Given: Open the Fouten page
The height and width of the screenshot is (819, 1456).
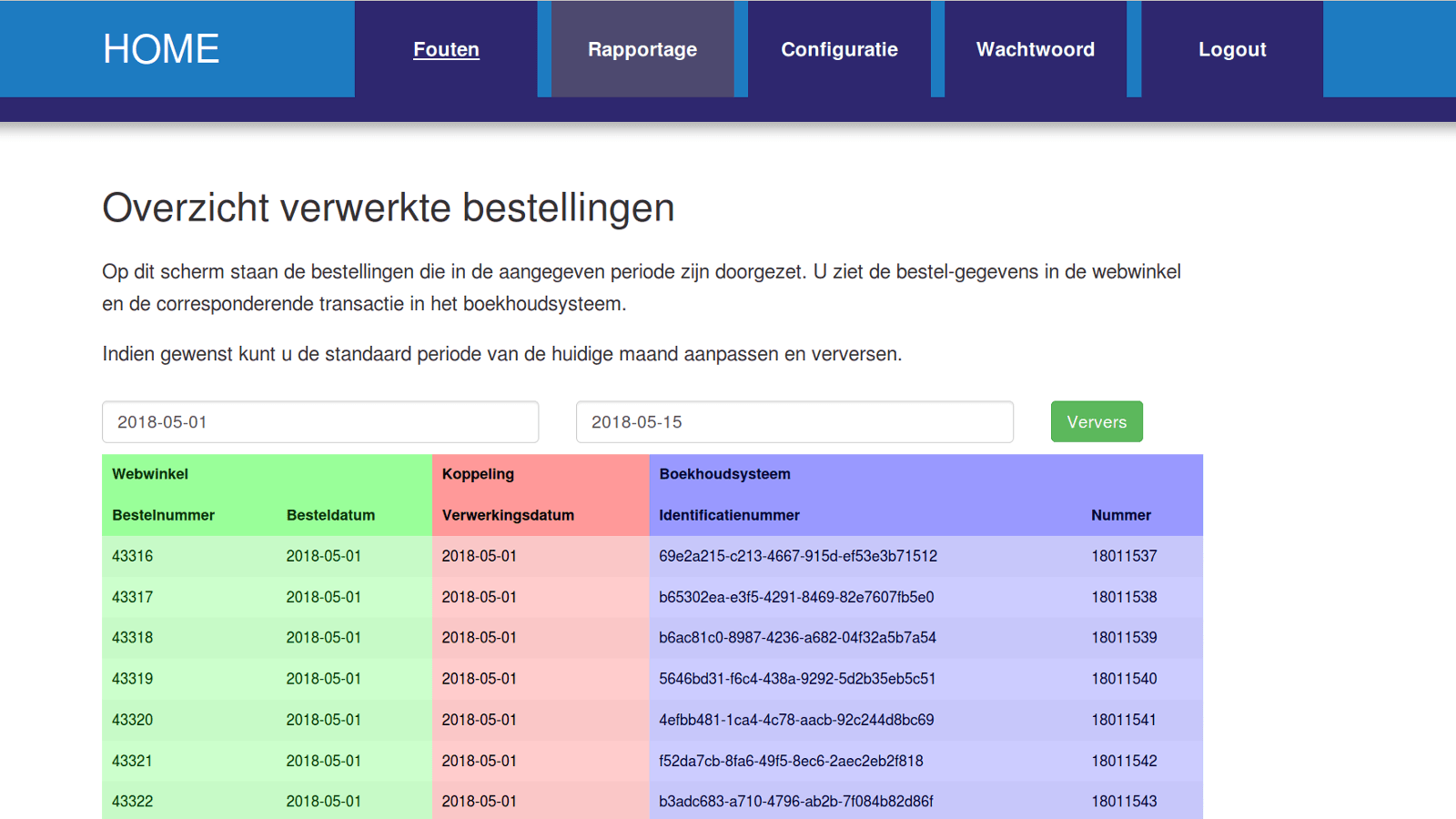Looking at the screenshot, I should pyautogui.click(x=446, y=49).
